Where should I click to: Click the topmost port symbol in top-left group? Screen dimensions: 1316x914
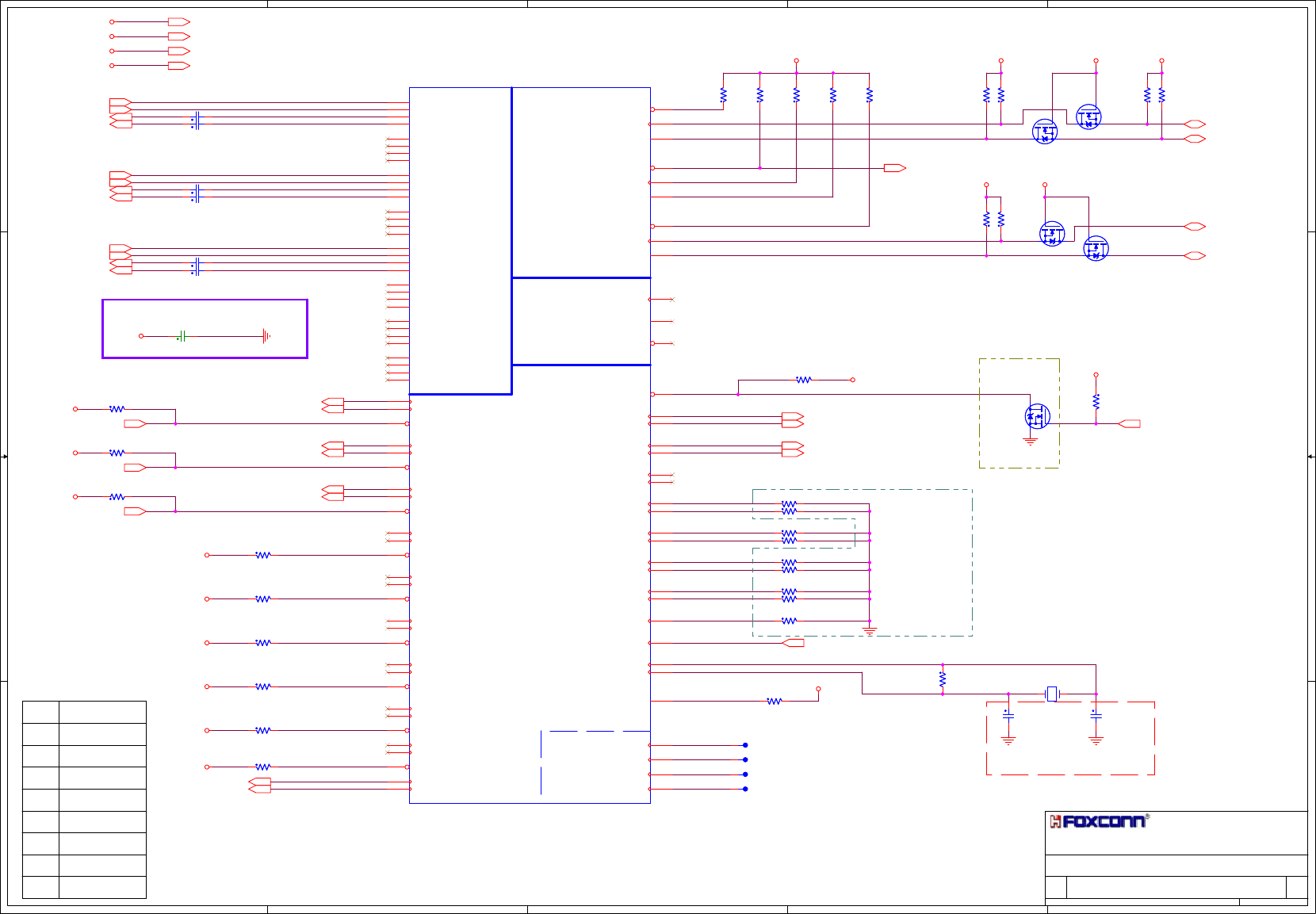coord(179,22)
